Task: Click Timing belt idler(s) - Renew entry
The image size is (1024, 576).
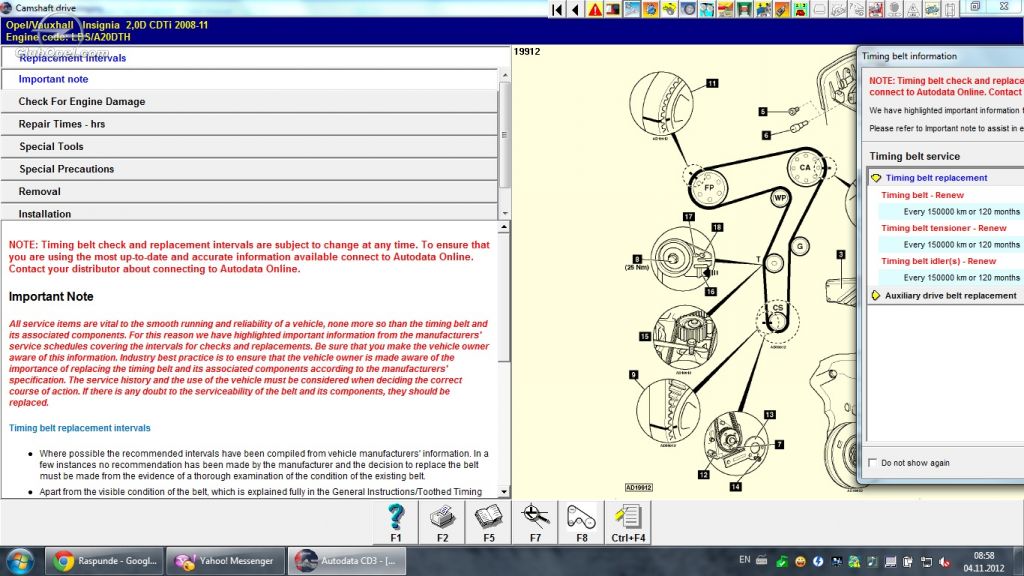Action: pos(938,261)
